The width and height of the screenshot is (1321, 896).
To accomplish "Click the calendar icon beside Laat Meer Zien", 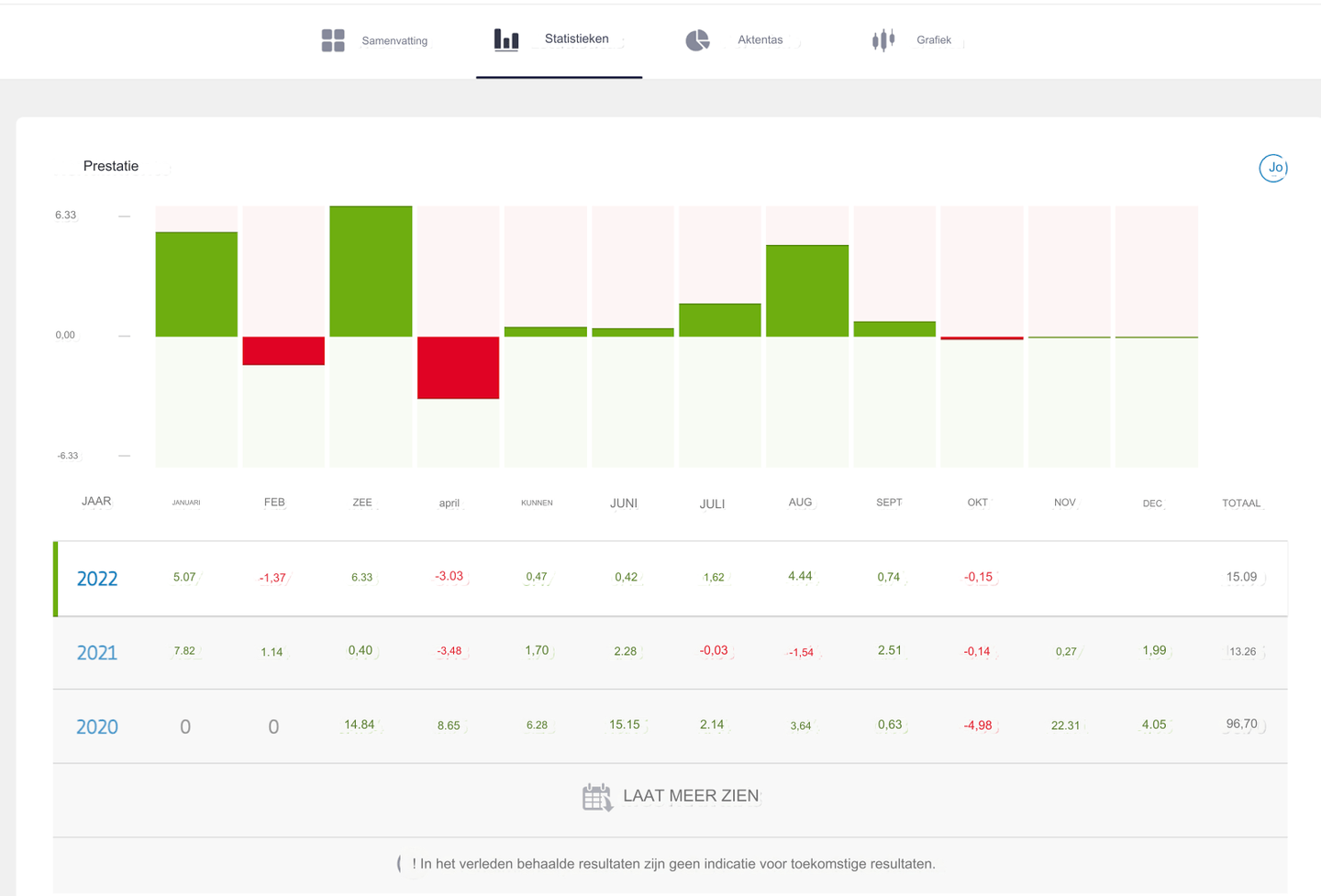I will (x=597, y=797).
